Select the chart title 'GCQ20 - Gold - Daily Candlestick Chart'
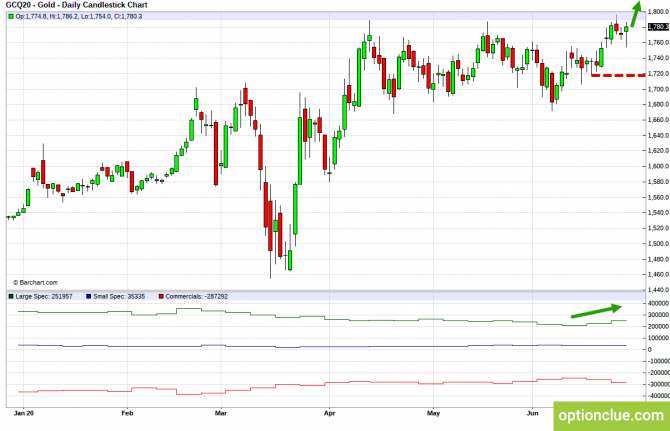This screenshot has width=670, height=431. (x=76, y=5)
